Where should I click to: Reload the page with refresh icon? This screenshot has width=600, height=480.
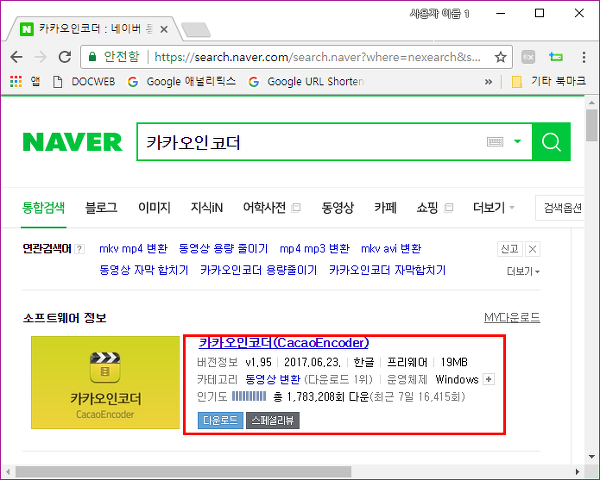click(x=65, y=57)
